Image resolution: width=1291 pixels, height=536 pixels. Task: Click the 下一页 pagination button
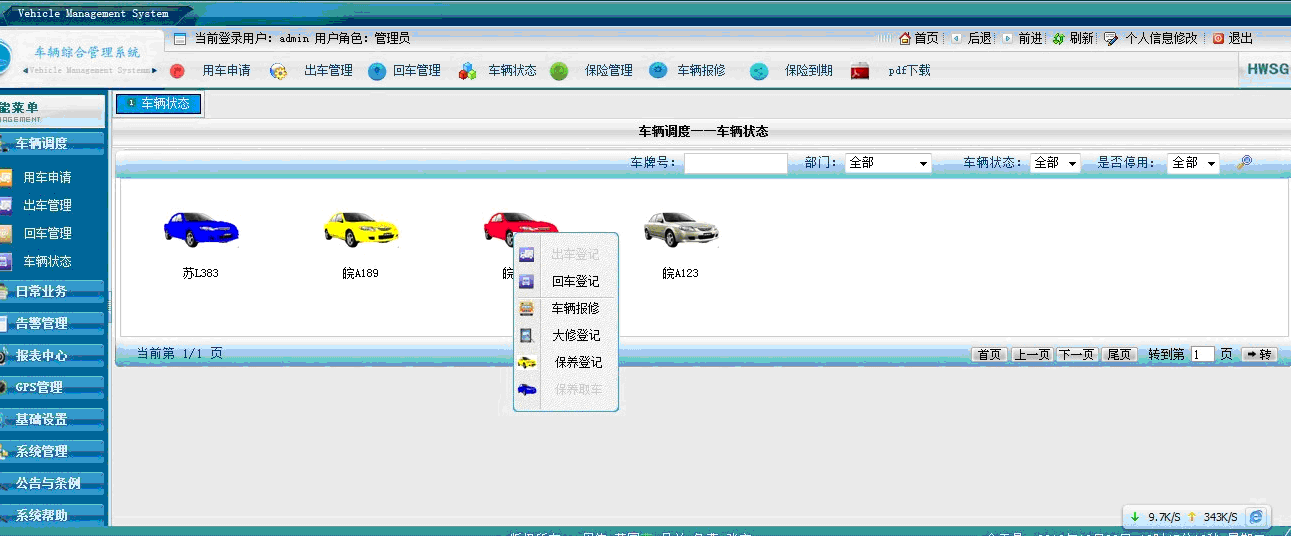coord(1076,355)
